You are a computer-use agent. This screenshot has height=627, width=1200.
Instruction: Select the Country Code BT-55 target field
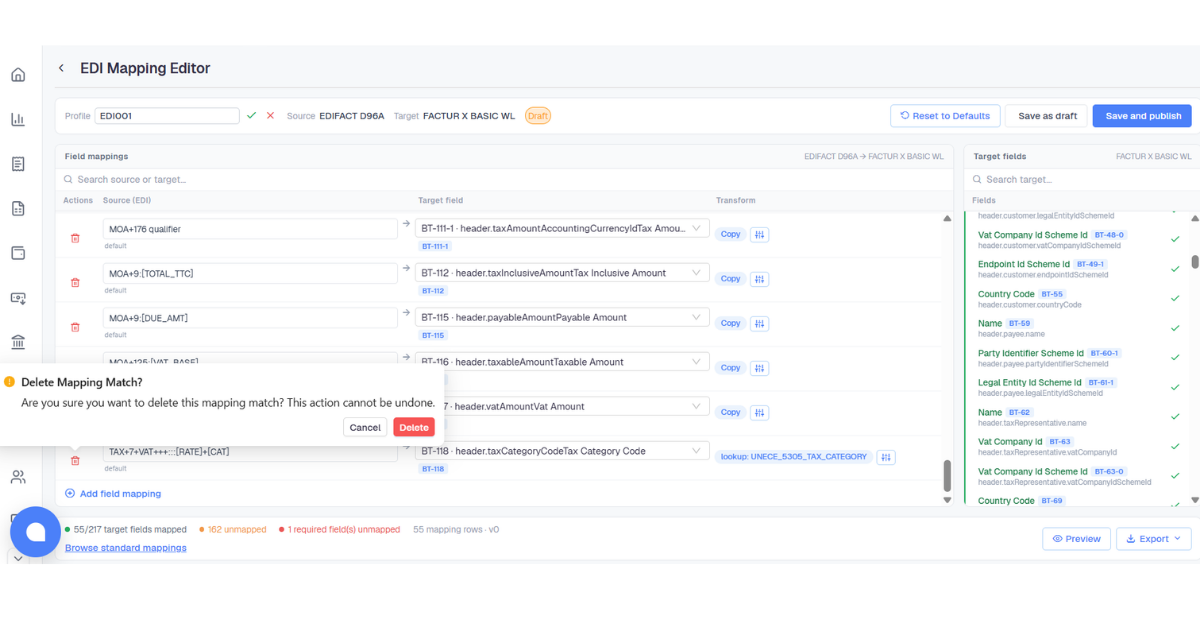point(1078,299)
